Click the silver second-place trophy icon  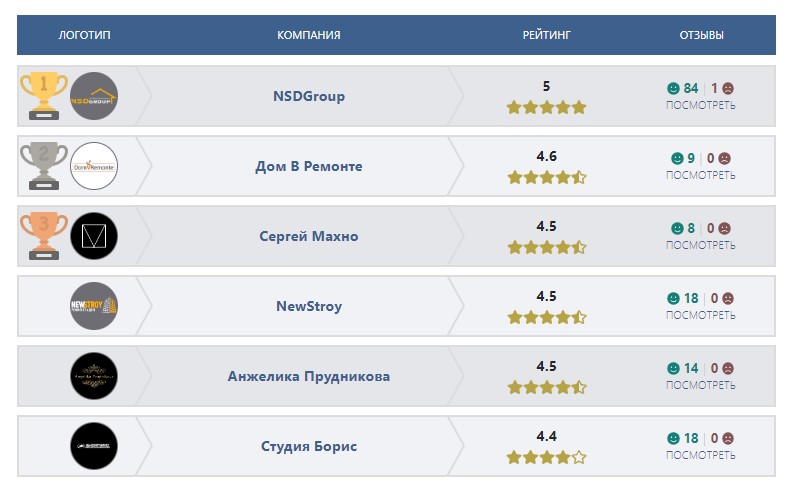(x=44, y=165)
